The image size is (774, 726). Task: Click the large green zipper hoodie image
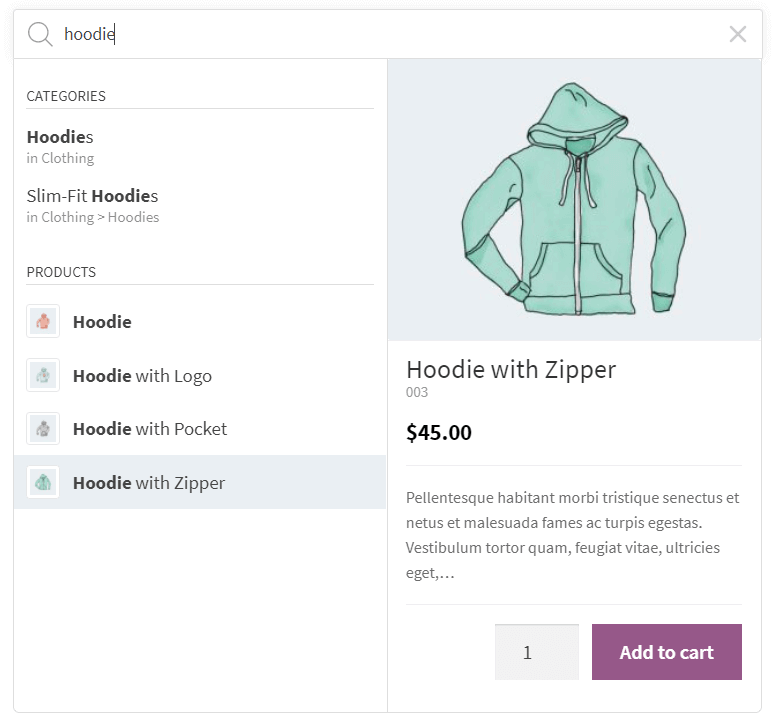tap(574, 200)
